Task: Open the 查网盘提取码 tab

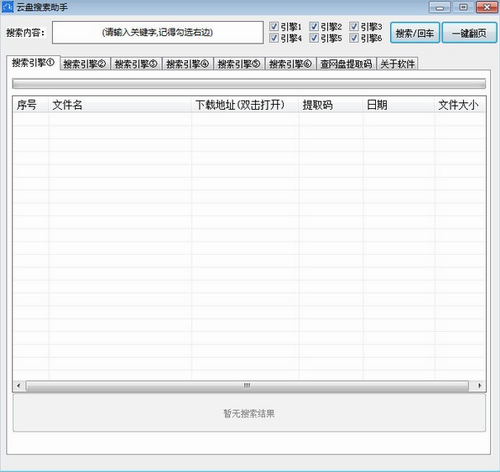Action: point(346,64)
